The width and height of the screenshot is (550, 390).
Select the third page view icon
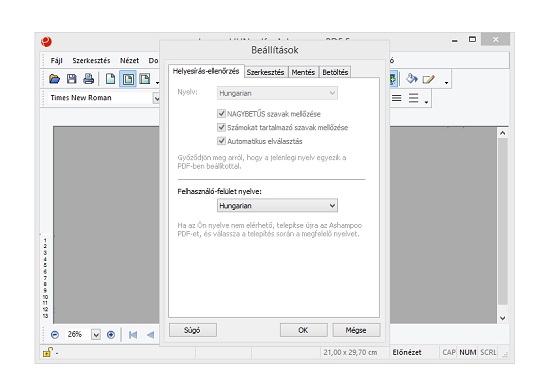coord(145,79)
